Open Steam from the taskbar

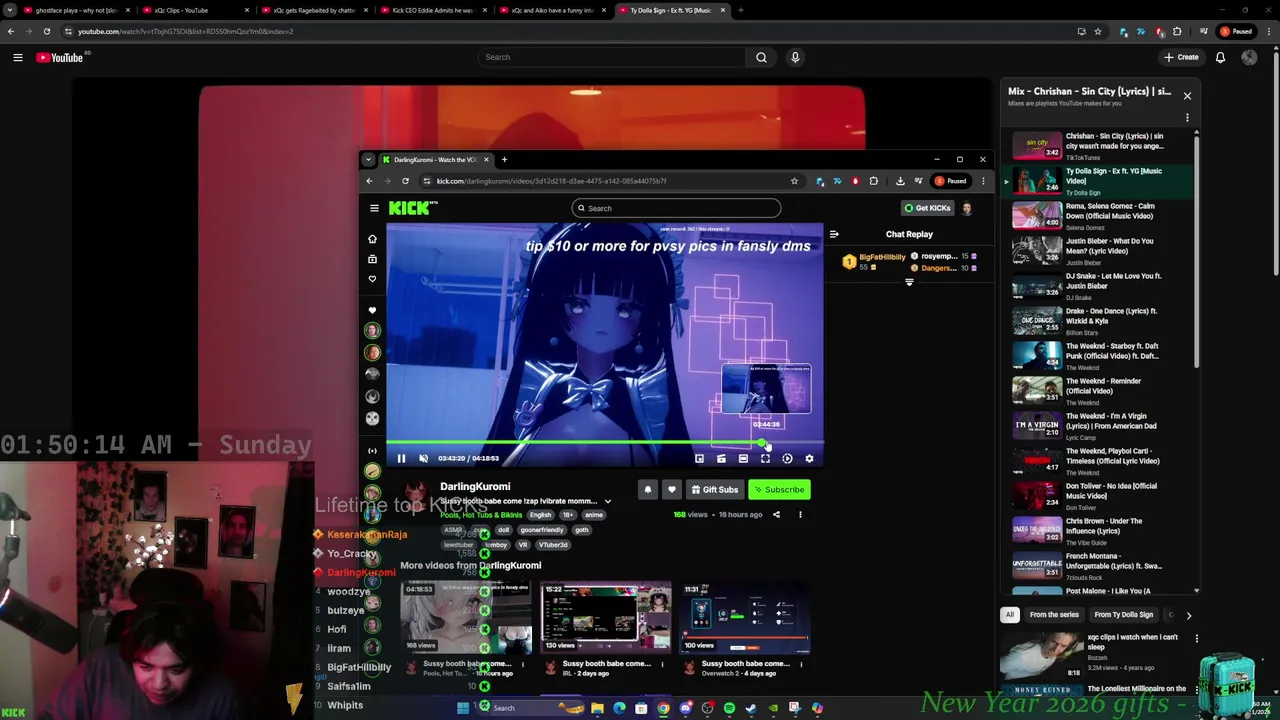pos(751,708)
